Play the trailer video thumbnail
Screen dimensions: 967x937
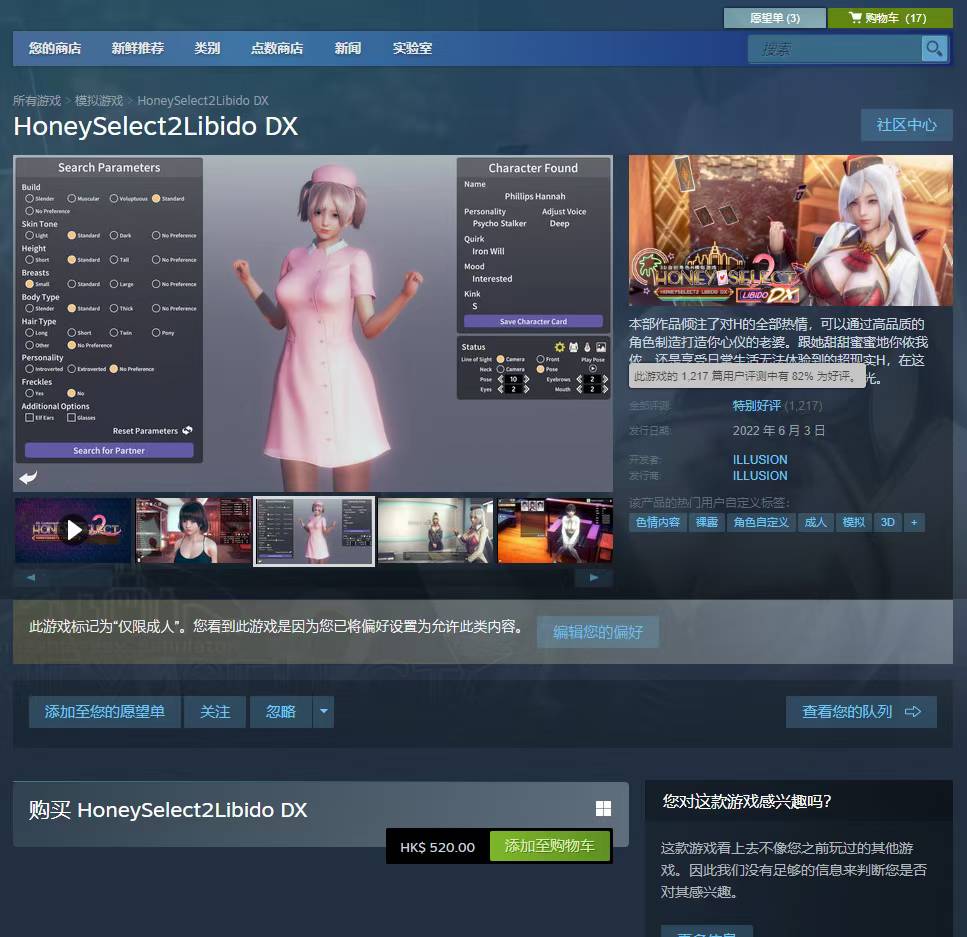[73, 530]
